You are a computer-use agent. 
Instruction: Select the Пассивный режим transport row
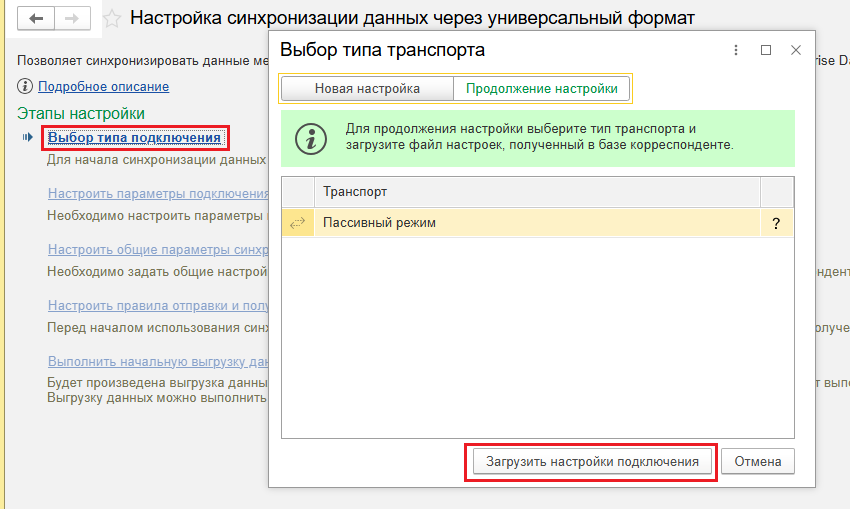537,223
